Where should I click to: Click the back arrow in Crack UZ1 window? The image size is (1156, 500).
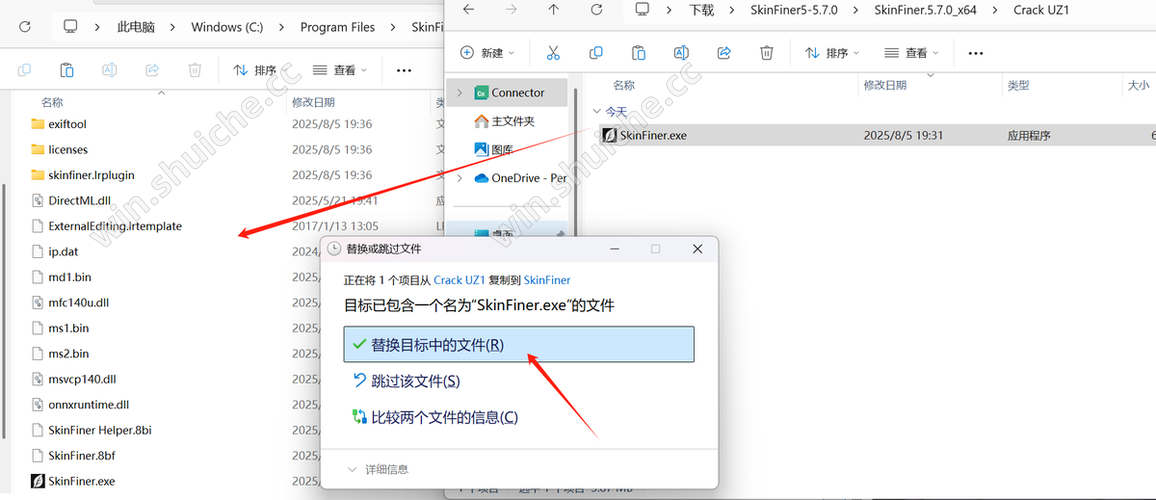pyautogui.click(x=468, y=10)
